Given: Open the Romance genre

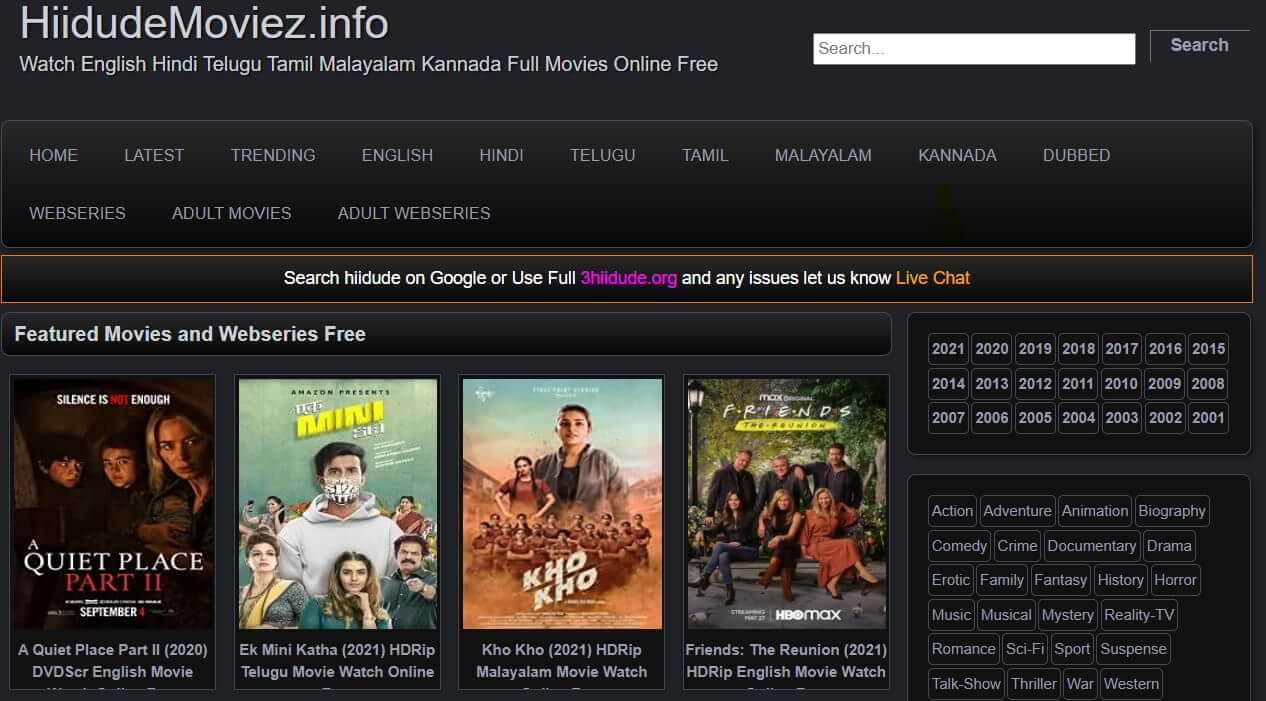Looking at the screenshot, I should pos(964,649).
